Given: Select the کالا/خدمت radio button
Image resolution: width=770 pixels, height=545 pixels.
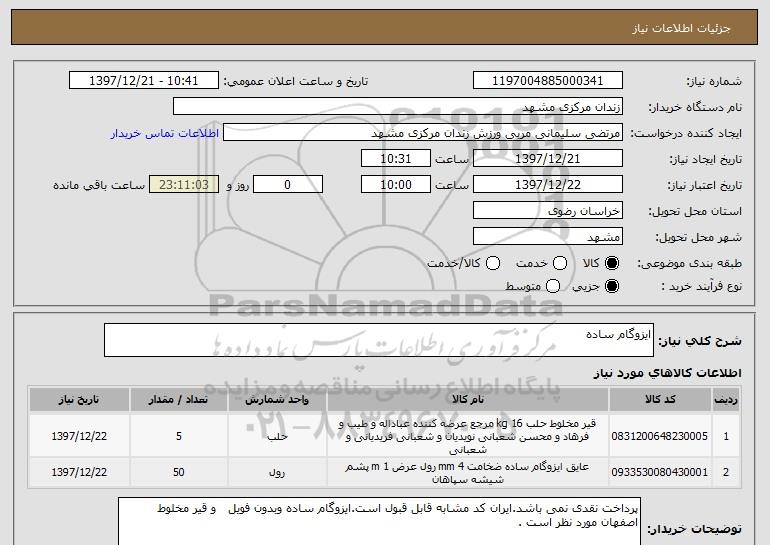Looking at the screenshot, I should coord(493,263).
